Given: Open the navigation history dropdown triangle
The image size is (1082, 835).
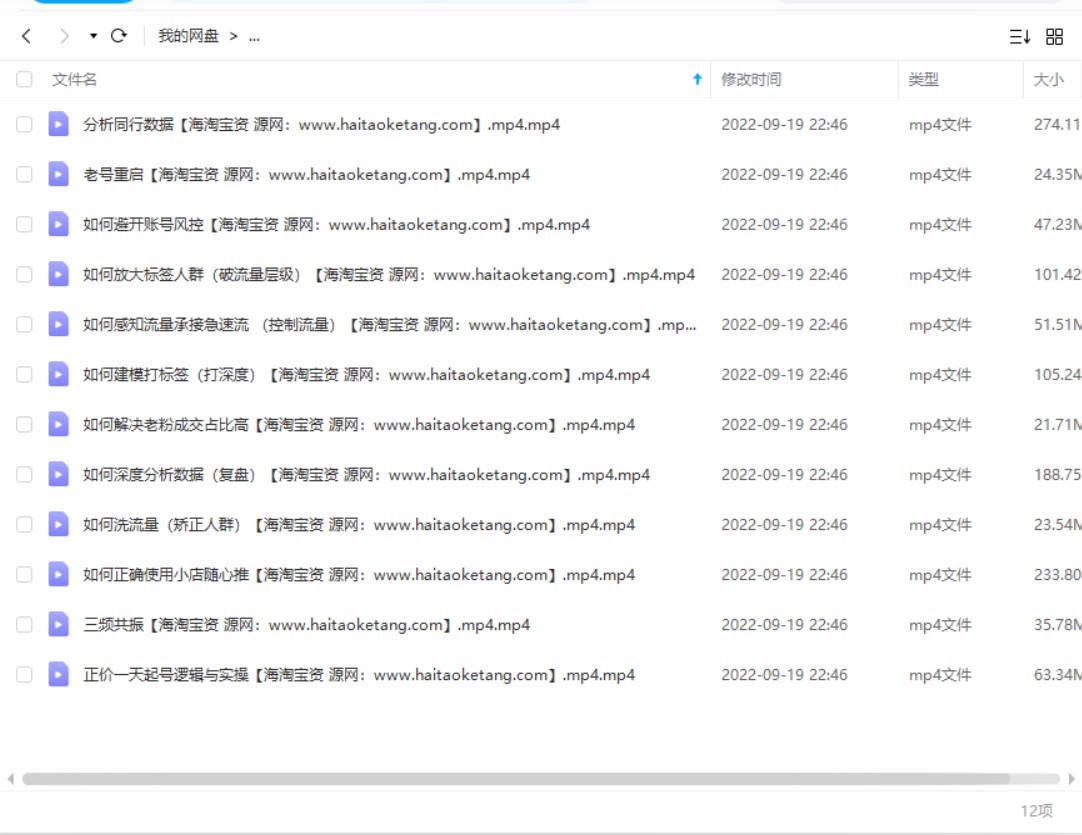Looking at the screenshot, I should [x=93, y=36].
